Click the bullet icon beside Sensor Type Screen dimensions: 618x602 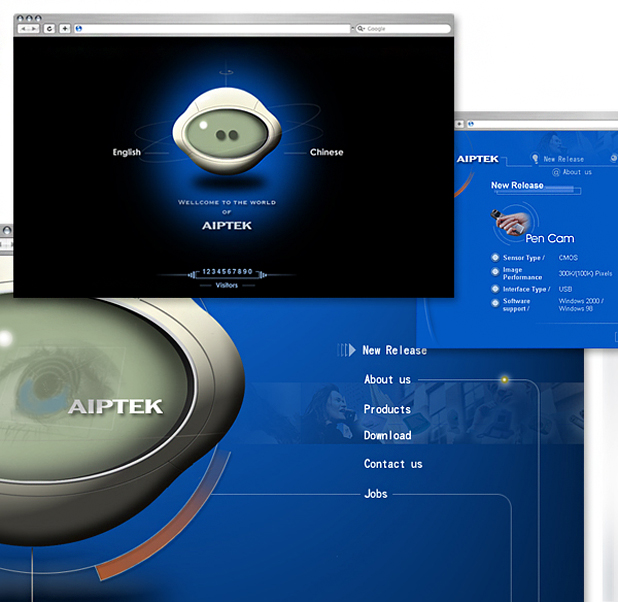pos(495,257)
